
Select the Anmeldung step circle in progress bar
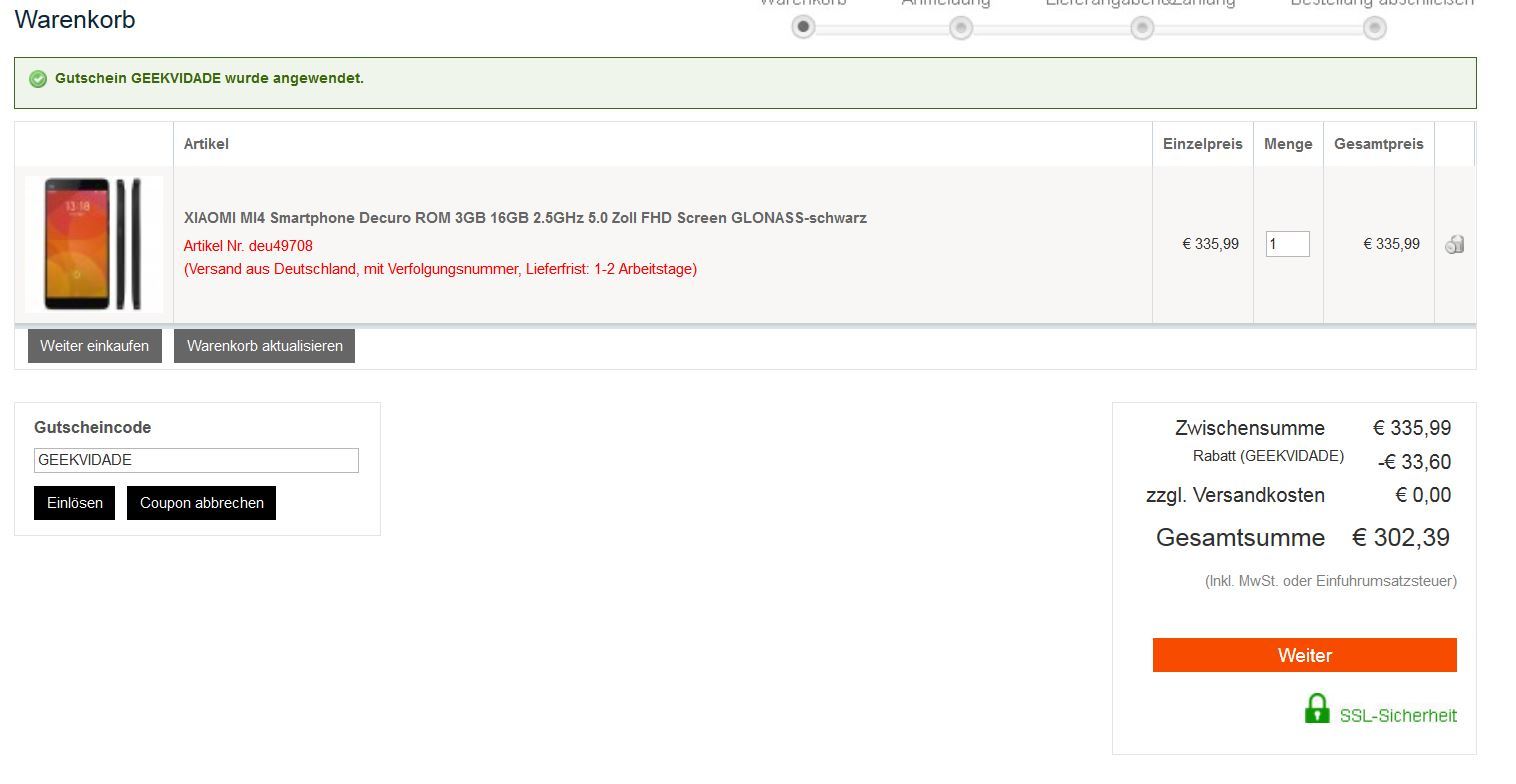click(x=961, y=27)
